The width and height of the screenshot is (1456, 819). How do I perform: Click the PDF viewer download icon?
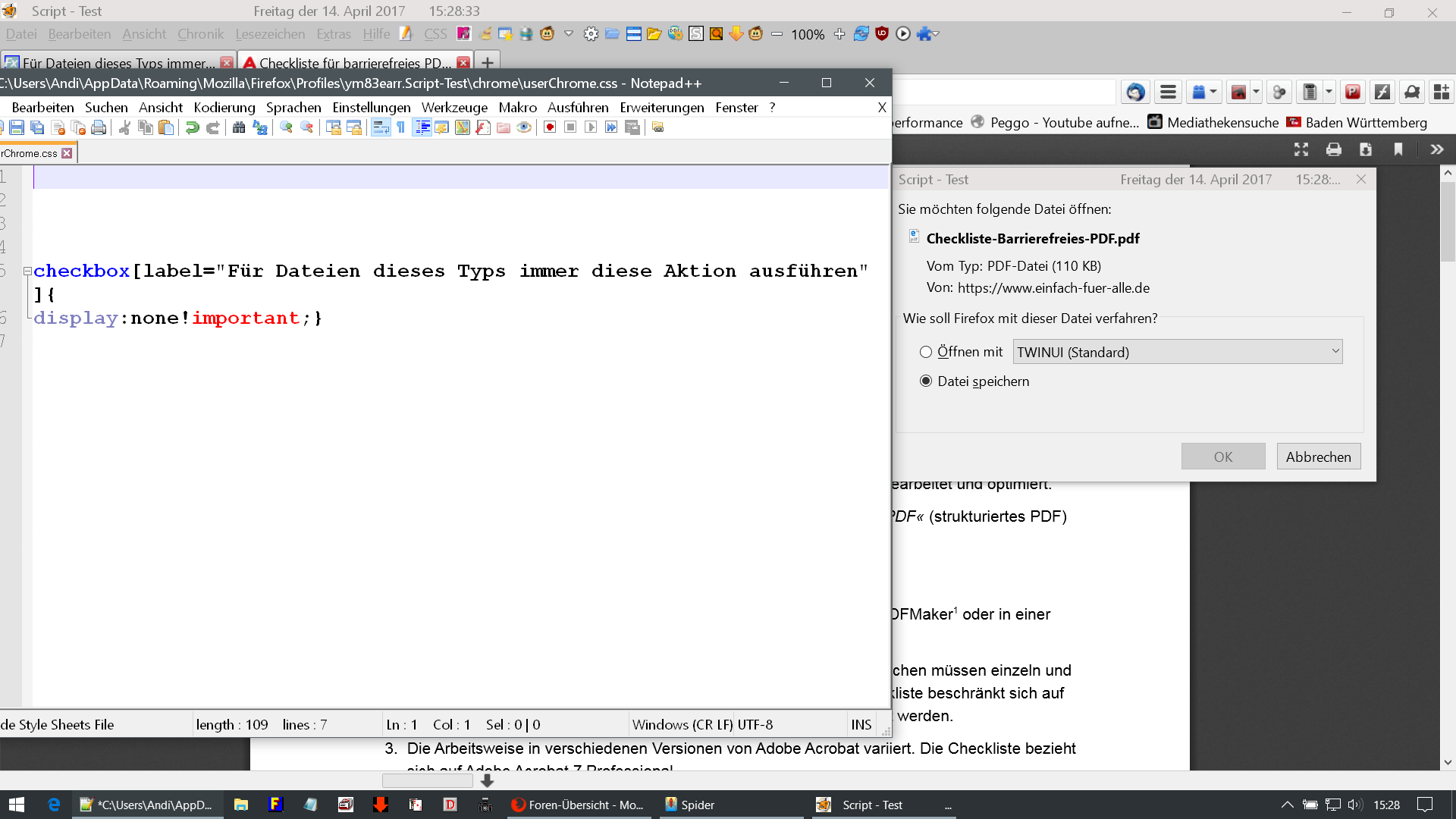1366,149
